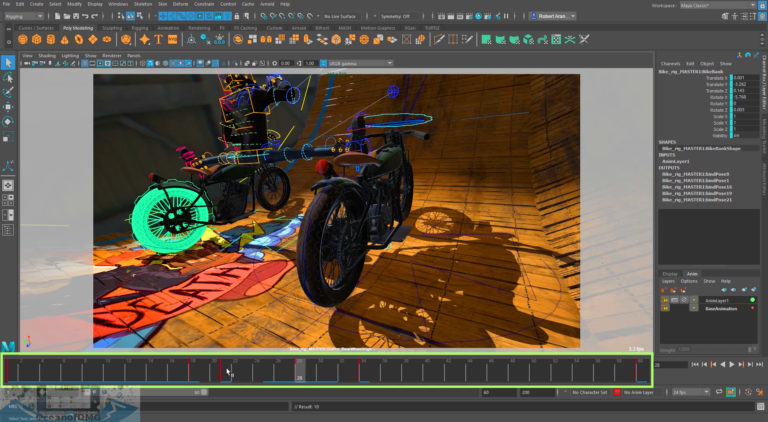Toggle playback loop mode button
Viewport: 768px width, 422px height.
pyautogui.click(x=719, y=392)
